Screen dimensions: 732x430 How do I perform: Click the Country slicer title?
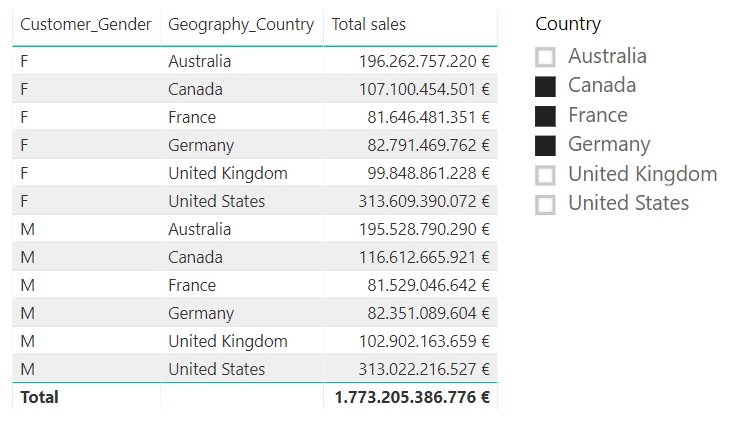(568, 24)
